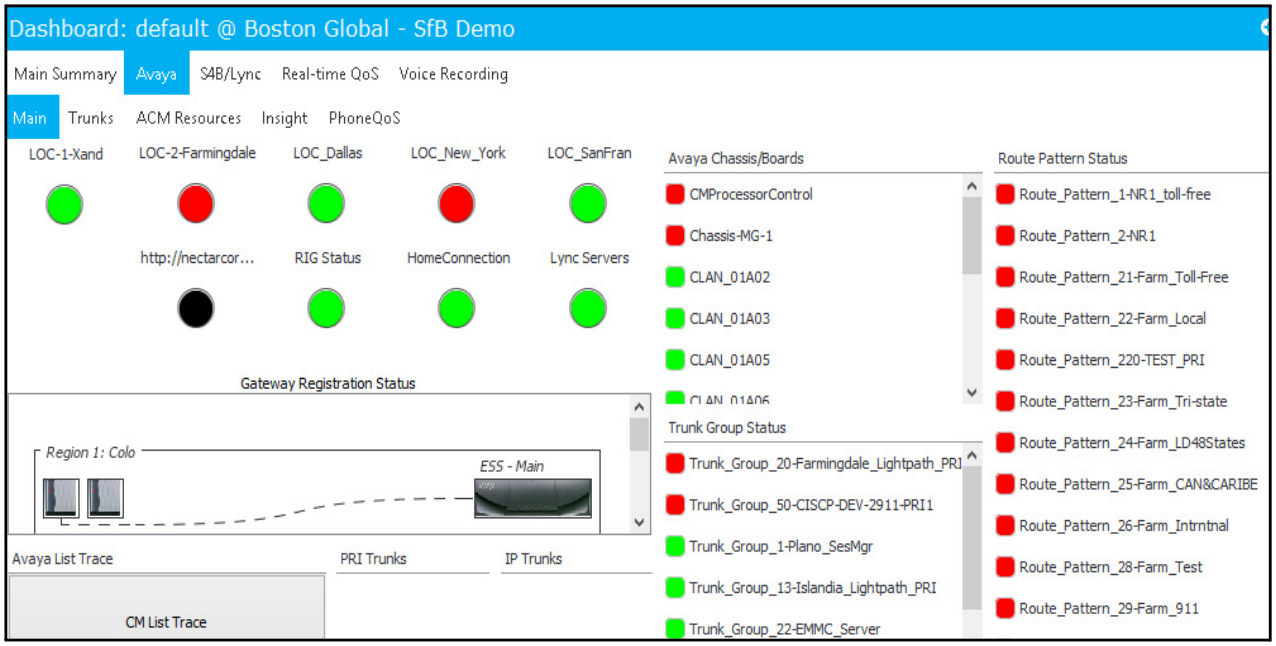Screen dimensions: 1276x646
Task: Click red square for Route_Pattern_21-Farm_Toll-Free
Action: pos(1005,277)
